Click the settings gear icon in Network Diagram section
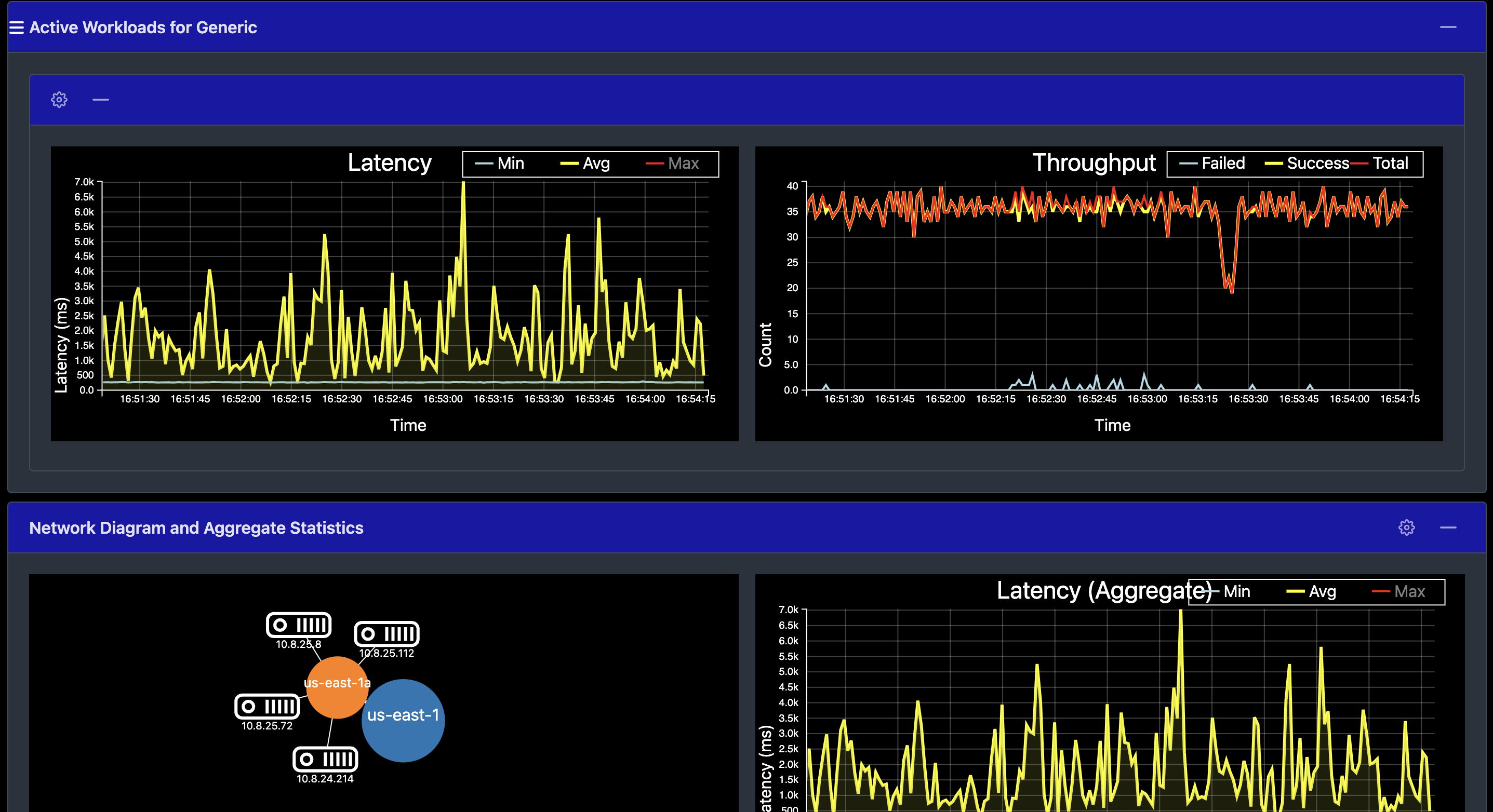 point(1407,527)
